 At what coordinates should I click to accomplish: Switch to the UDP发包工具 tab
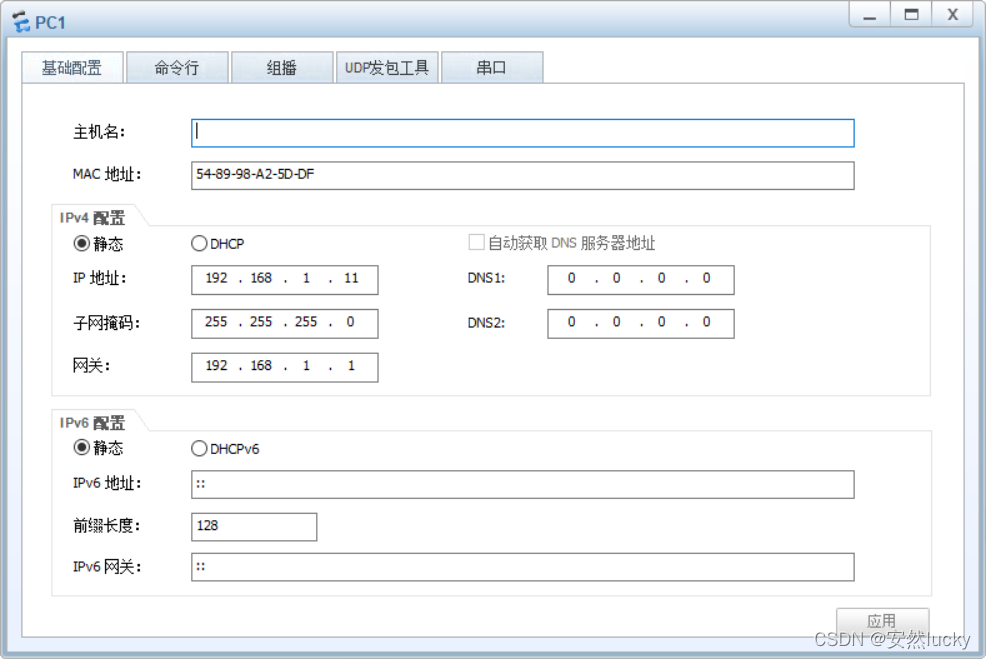click(387, 67)
